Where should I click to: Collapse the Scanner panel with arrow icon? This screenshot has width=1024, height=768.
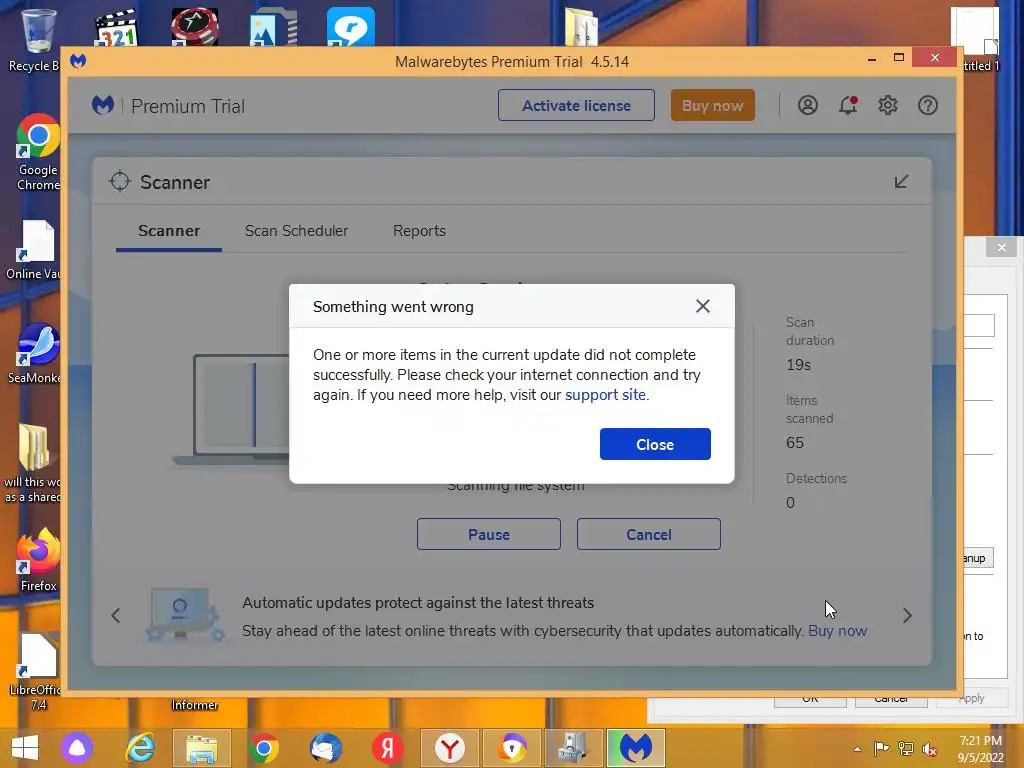[901, 182]
